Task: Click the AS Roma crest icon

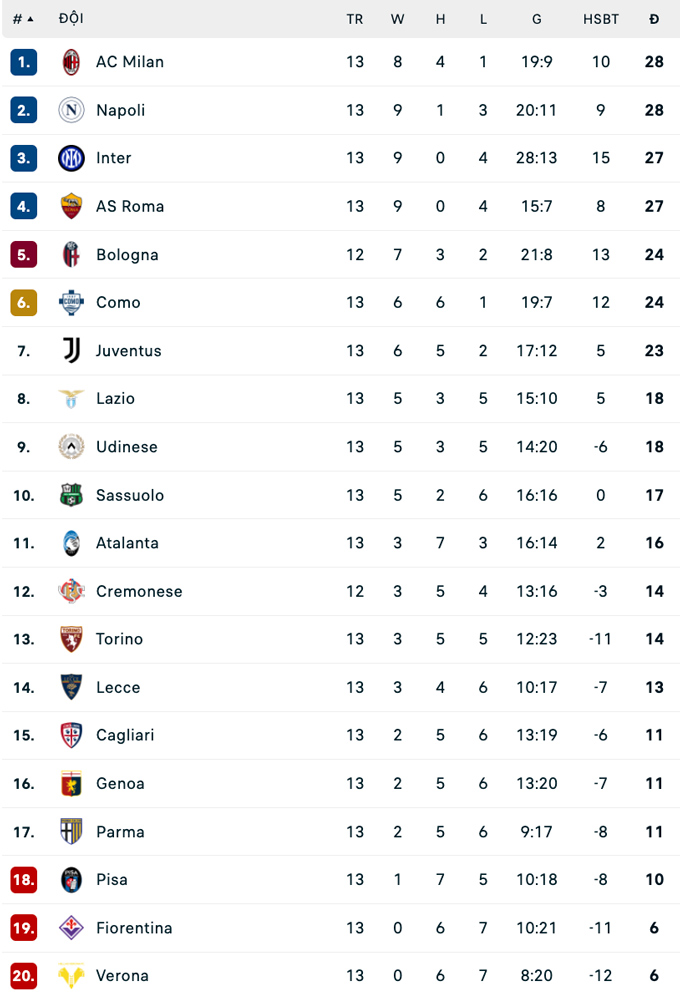Action: [x=71, y=206]
